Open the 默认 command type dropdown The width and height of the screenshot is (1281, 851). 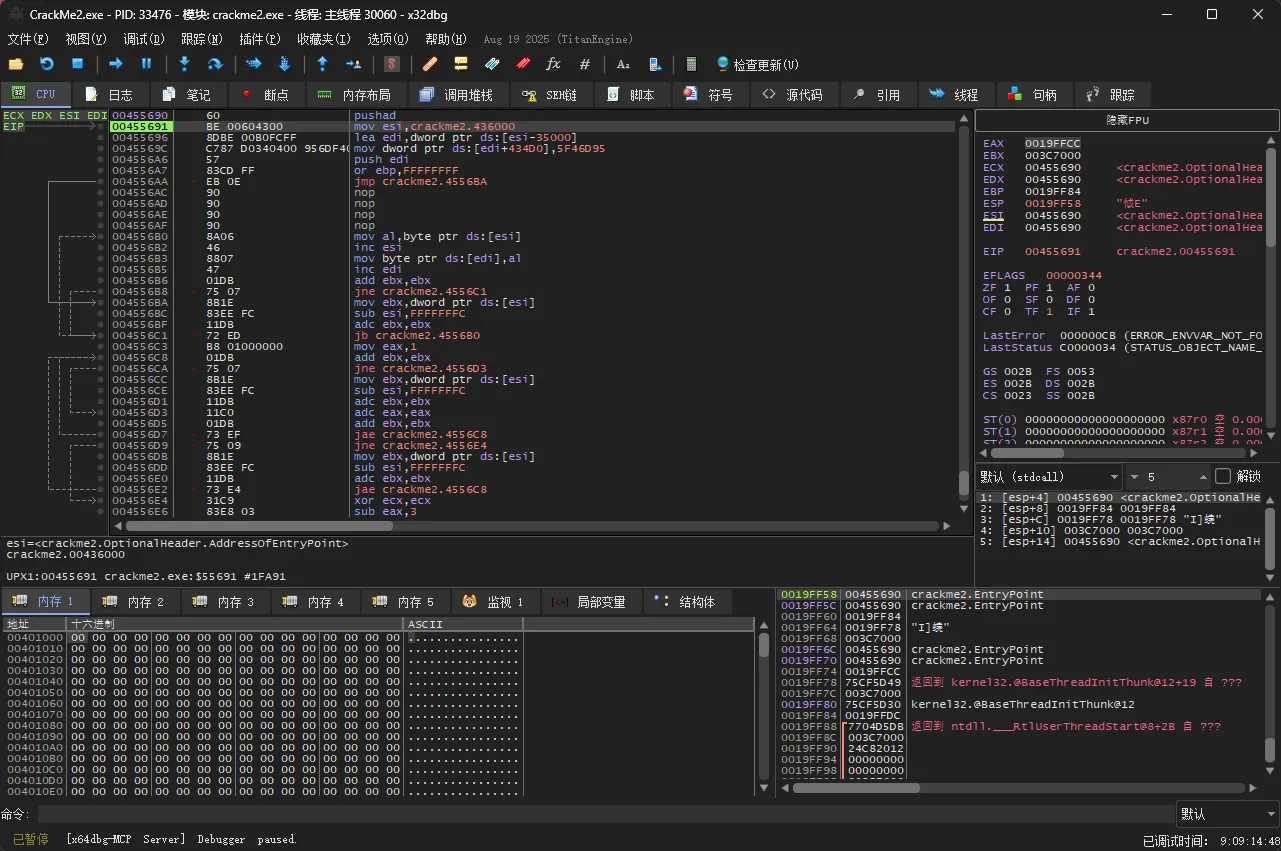pos(1227,814)
